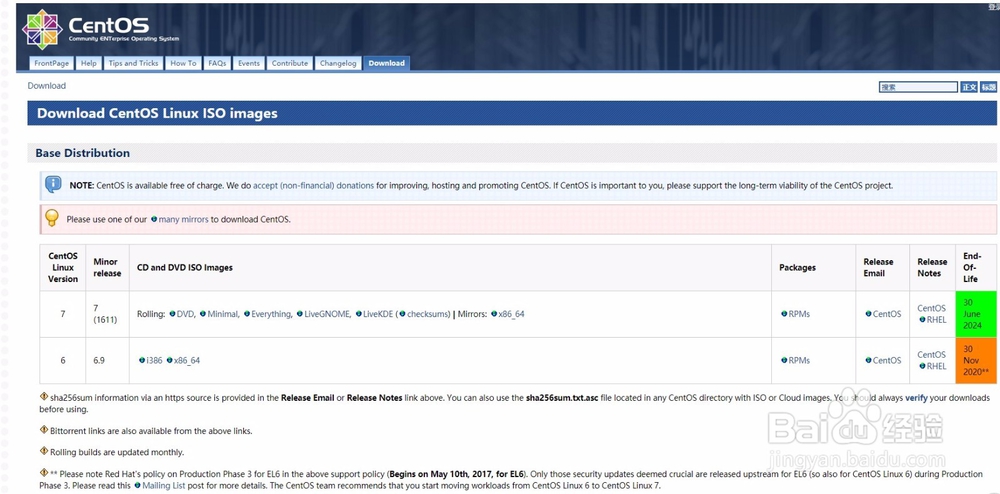
Task: Download CentOS 6.9 x86_64 image
Action: tap(187, 360)
